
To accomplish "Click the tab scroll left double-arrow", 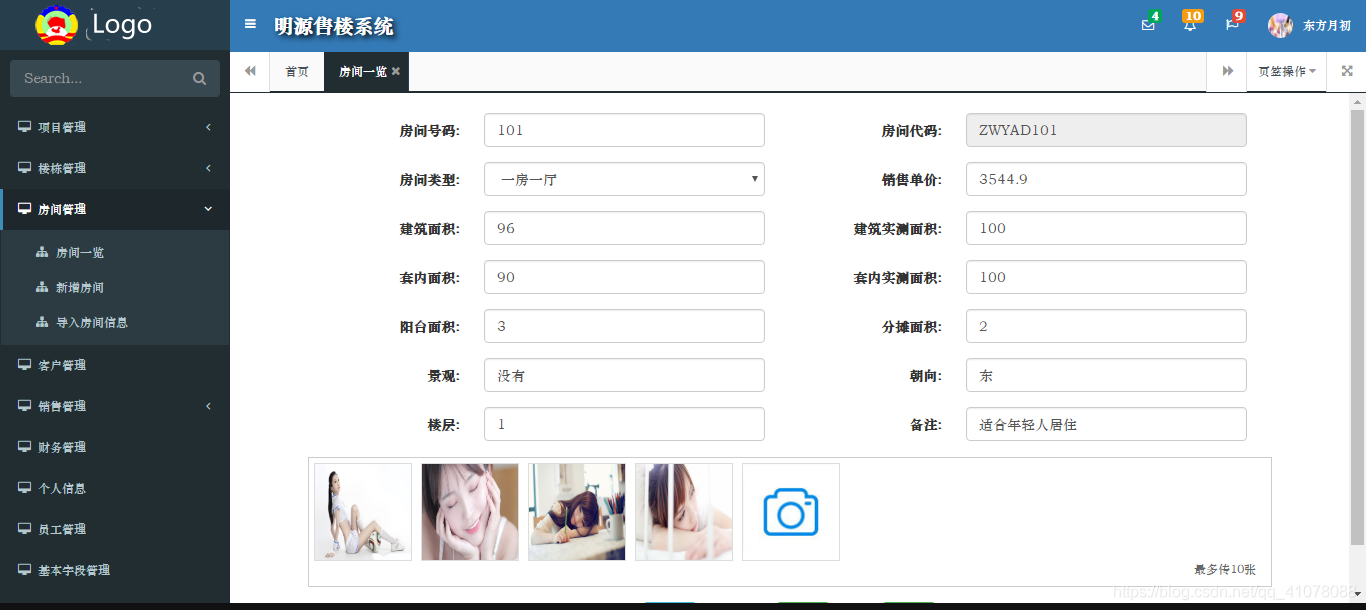I will pyautogui.click(x=250, y=71).
